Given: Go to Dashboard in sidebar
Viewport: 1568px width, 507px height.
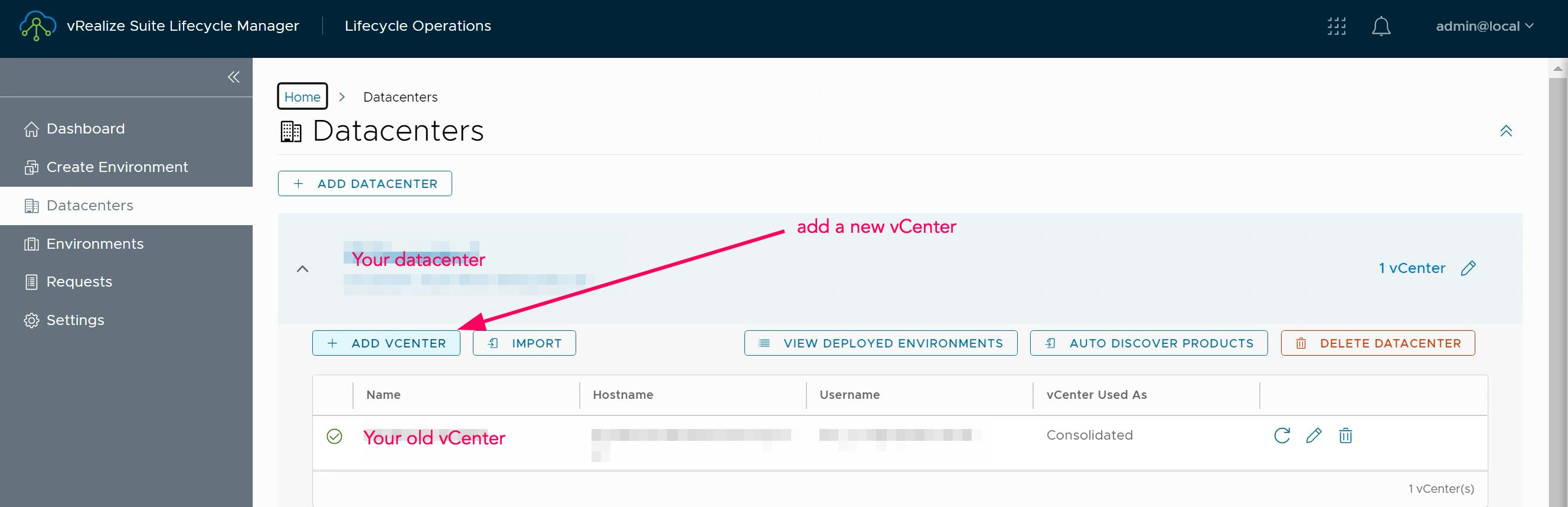Looking at the screenshot, I should pos(85,129).
